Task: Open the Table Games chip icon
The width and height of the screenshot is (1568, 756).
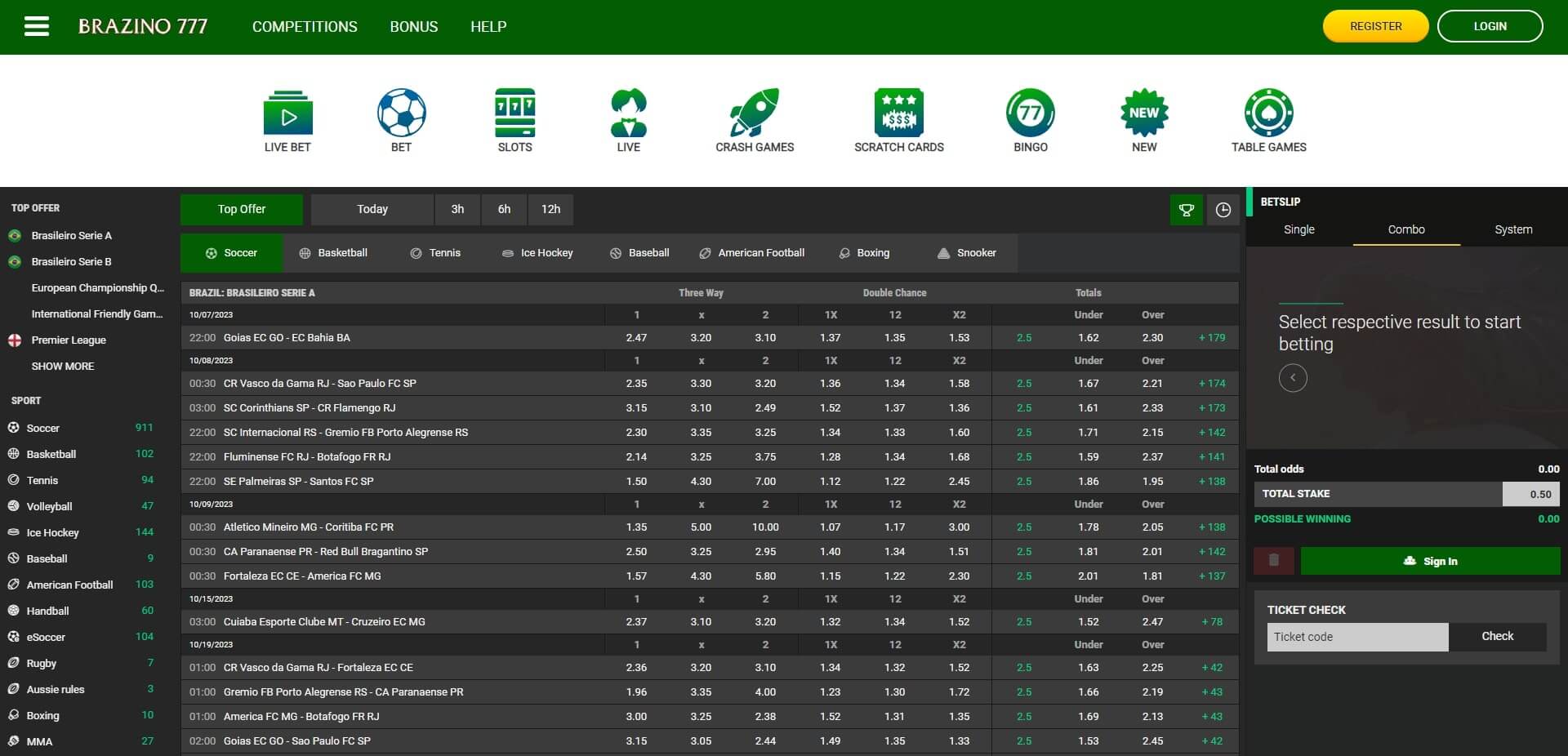Action: 1268,113
